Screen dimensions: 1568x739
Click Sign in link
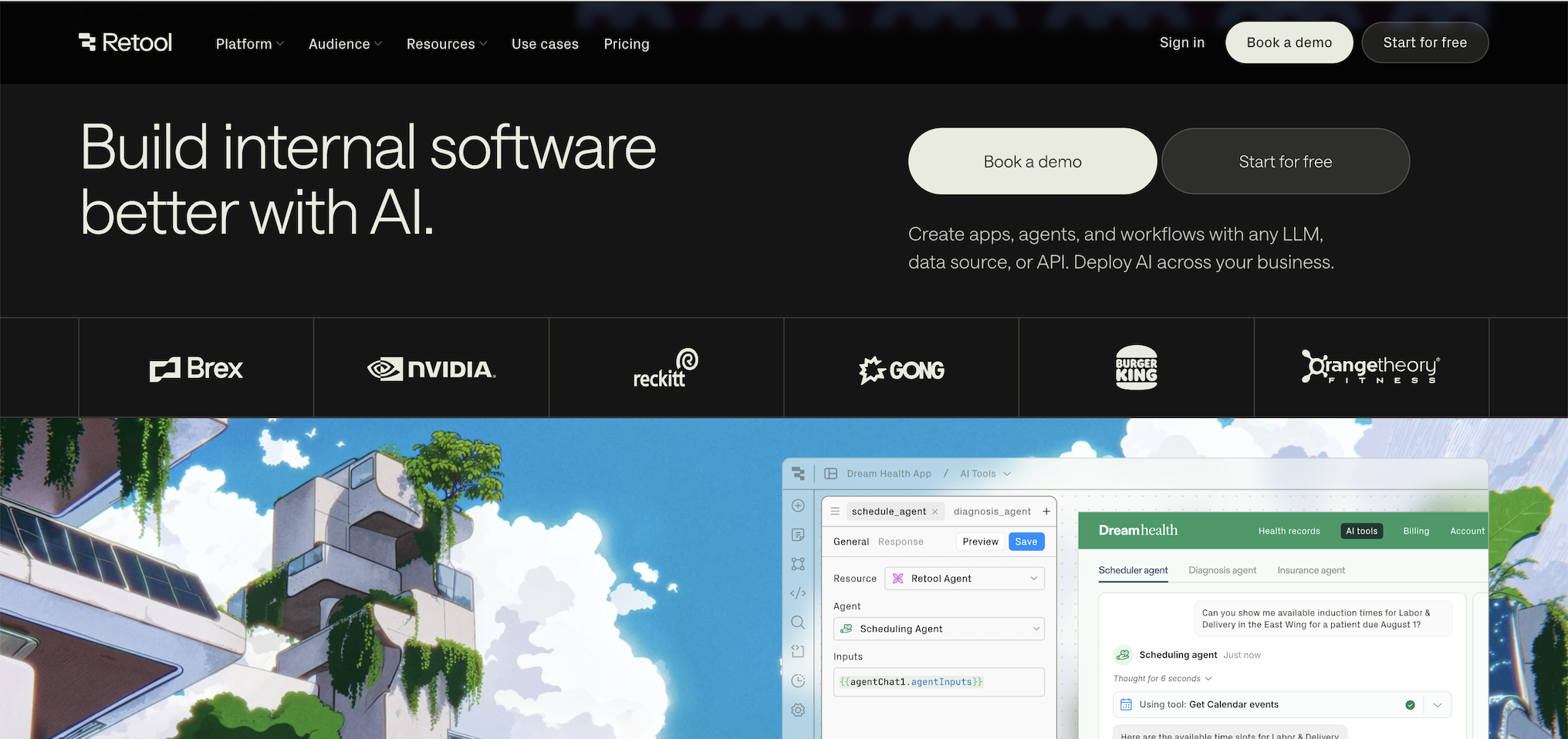point(1181,42)
